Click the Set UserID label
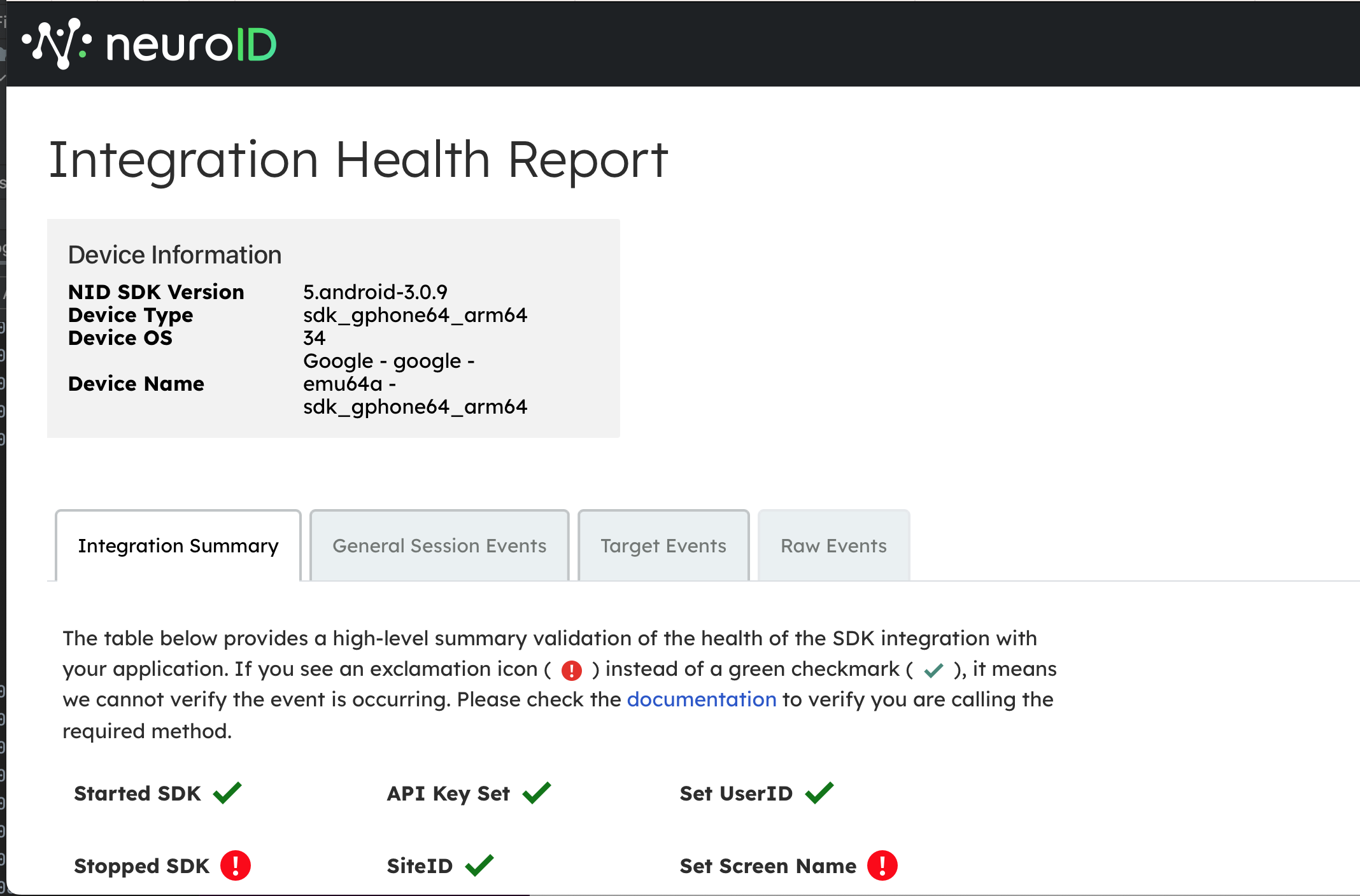 click(x=736, y=794)
